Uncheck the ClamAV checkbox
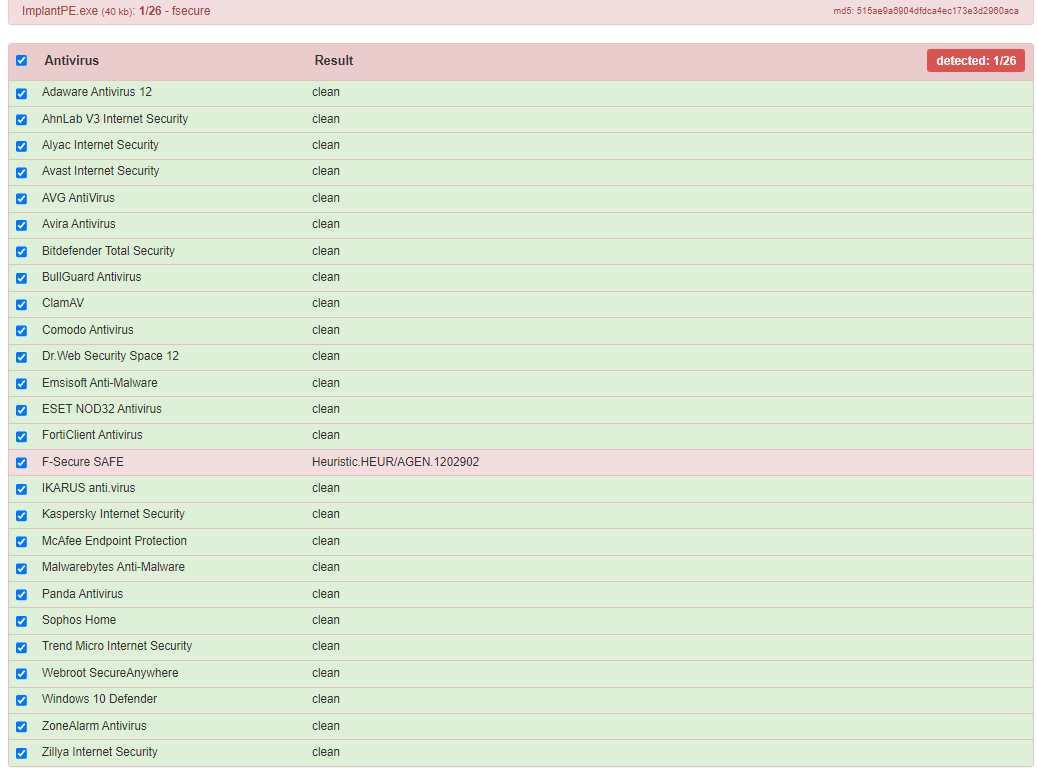The image size is (1037, 771). (x=22, y=304)
